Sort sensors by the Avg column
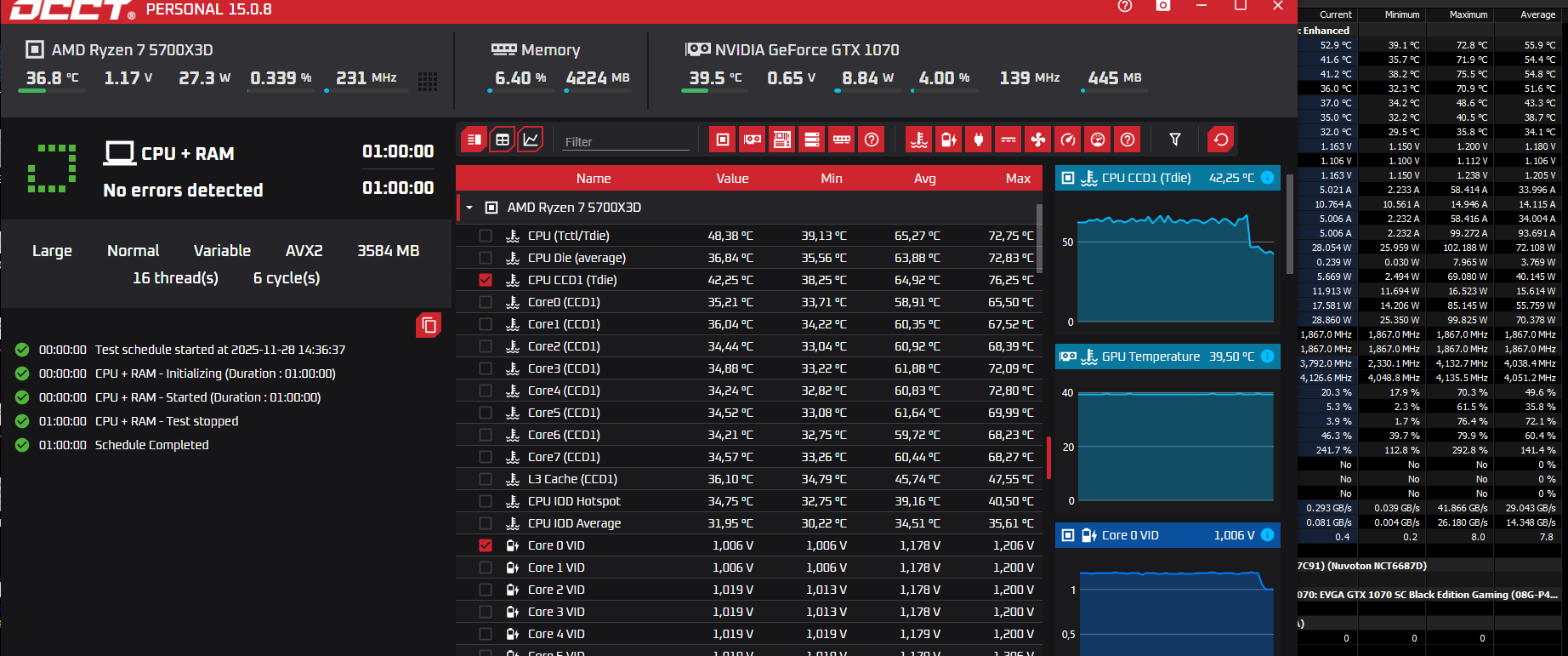This screenshot has height=656, width=1568. 925,179
